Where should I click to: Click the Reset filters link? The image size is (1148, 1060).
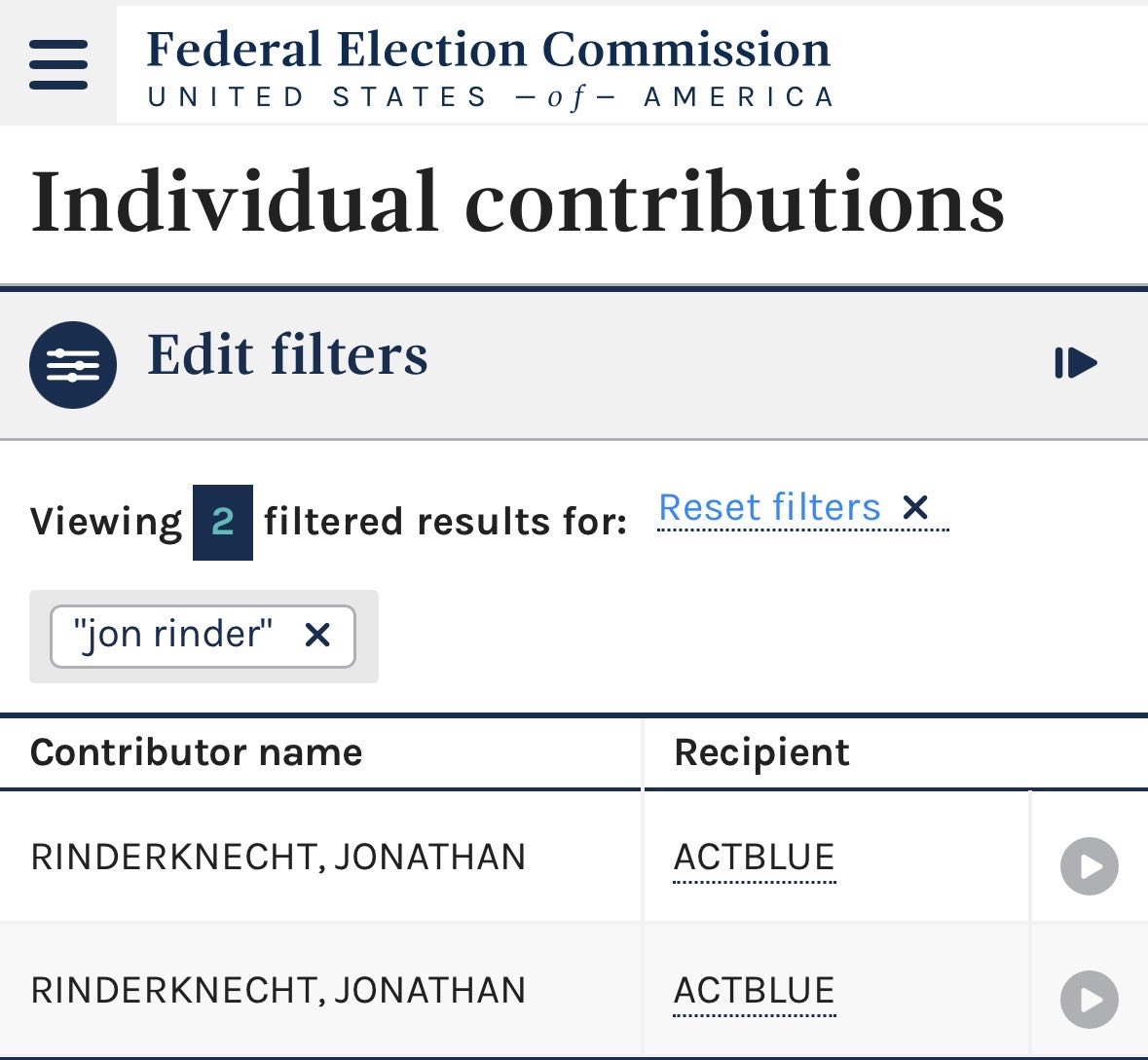[x=769, y=508]
